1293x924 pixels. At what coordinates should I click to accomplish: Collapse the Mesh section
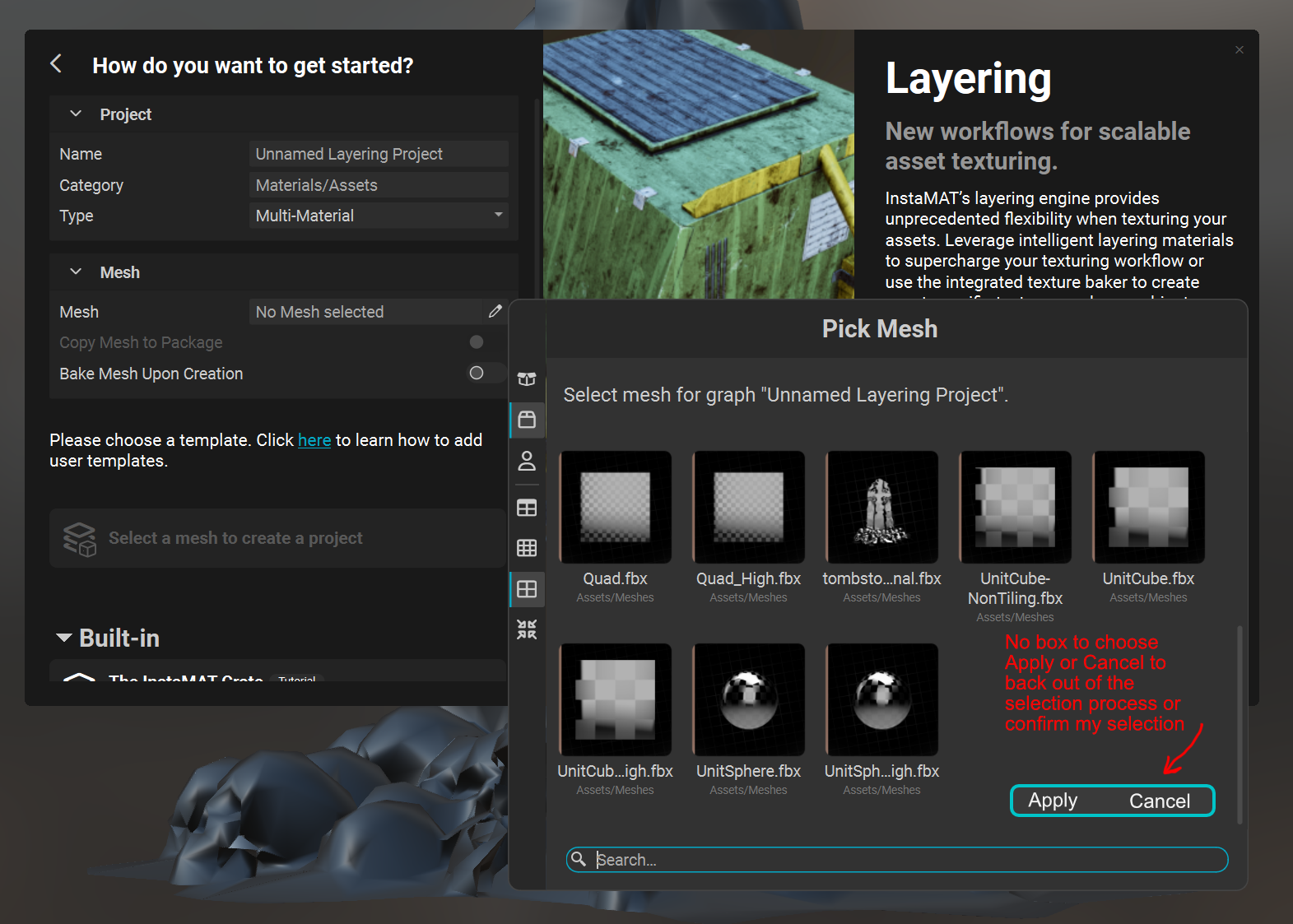coord(76,272)
